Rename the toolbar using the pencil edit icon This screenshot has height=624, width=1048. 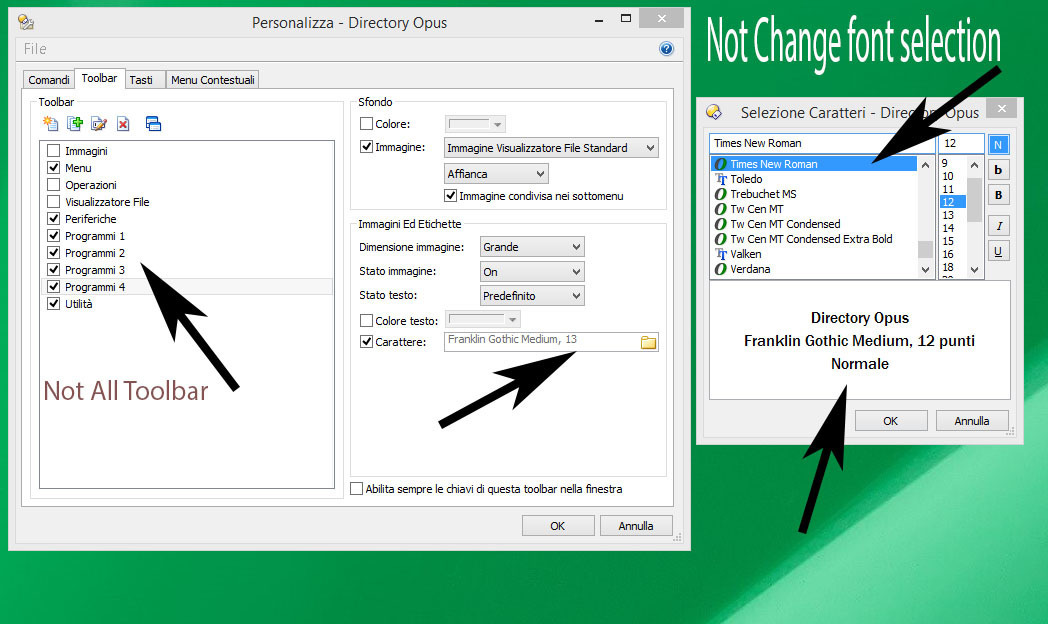(x=99, y=124)
